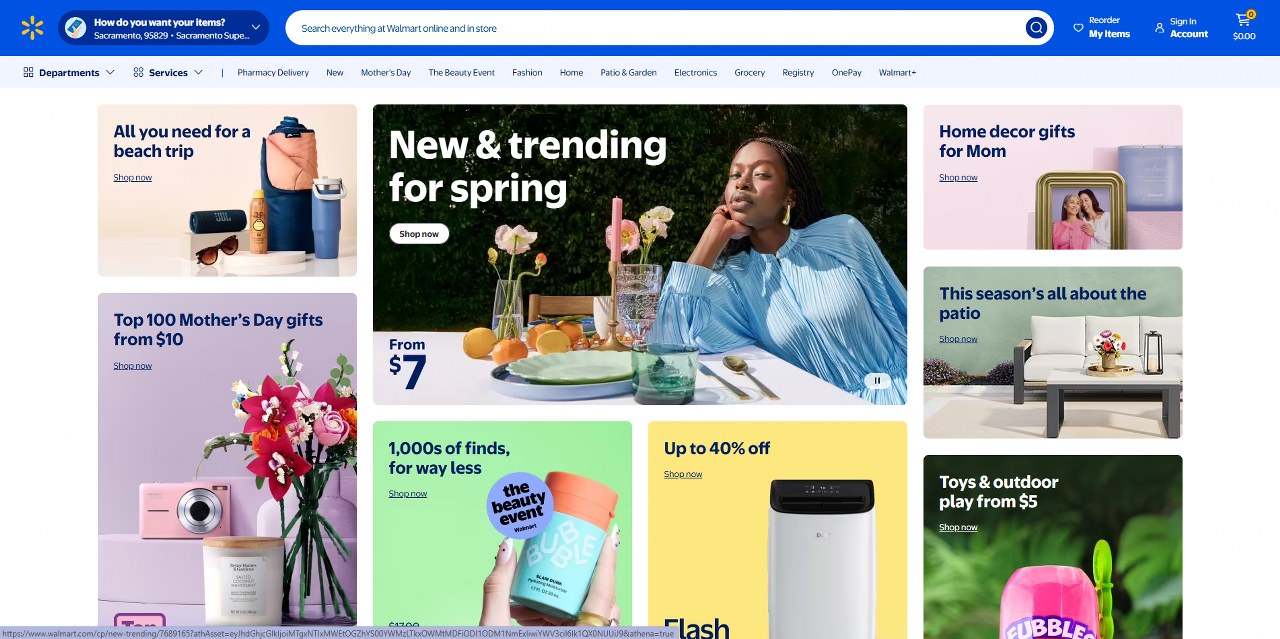Click 'New & trending for spring' heading
The height and width of the screenshot is (639, 1280).
click(527, 166)
